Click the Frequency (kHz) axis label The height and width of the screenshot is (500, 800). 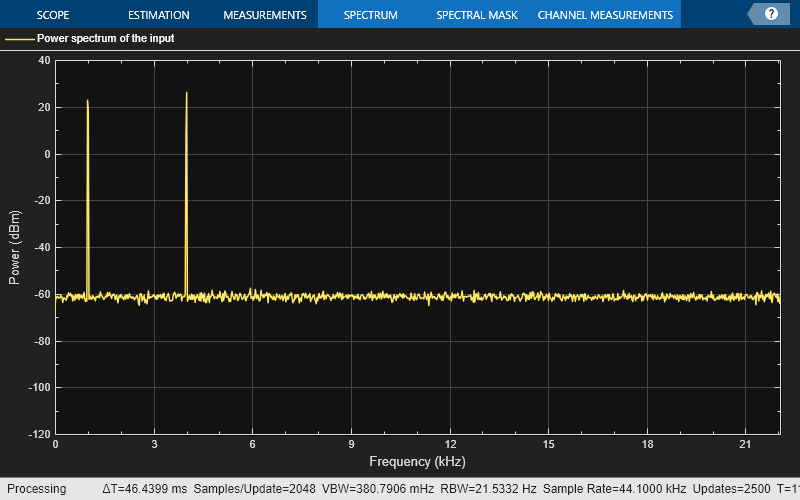[417, 462]
